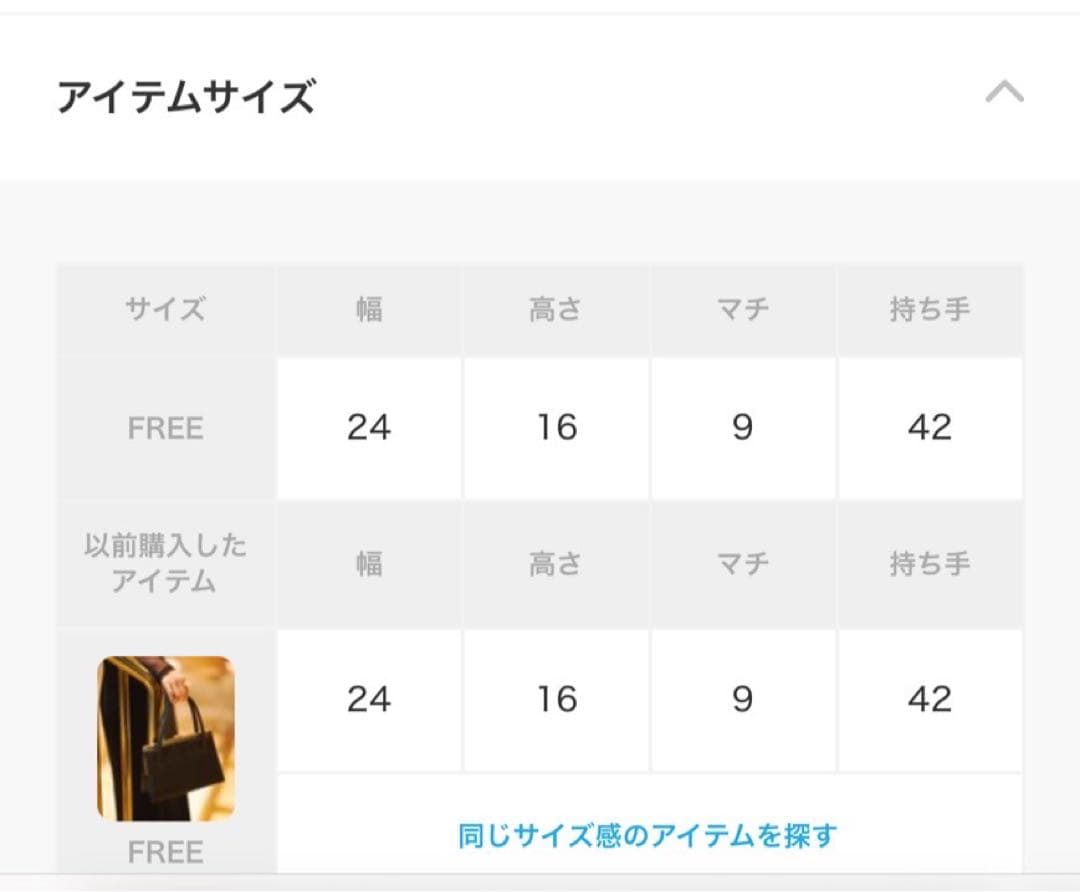Select the 高さ column header
This screenshot has width=1080, height=892.
click(556, 308)
